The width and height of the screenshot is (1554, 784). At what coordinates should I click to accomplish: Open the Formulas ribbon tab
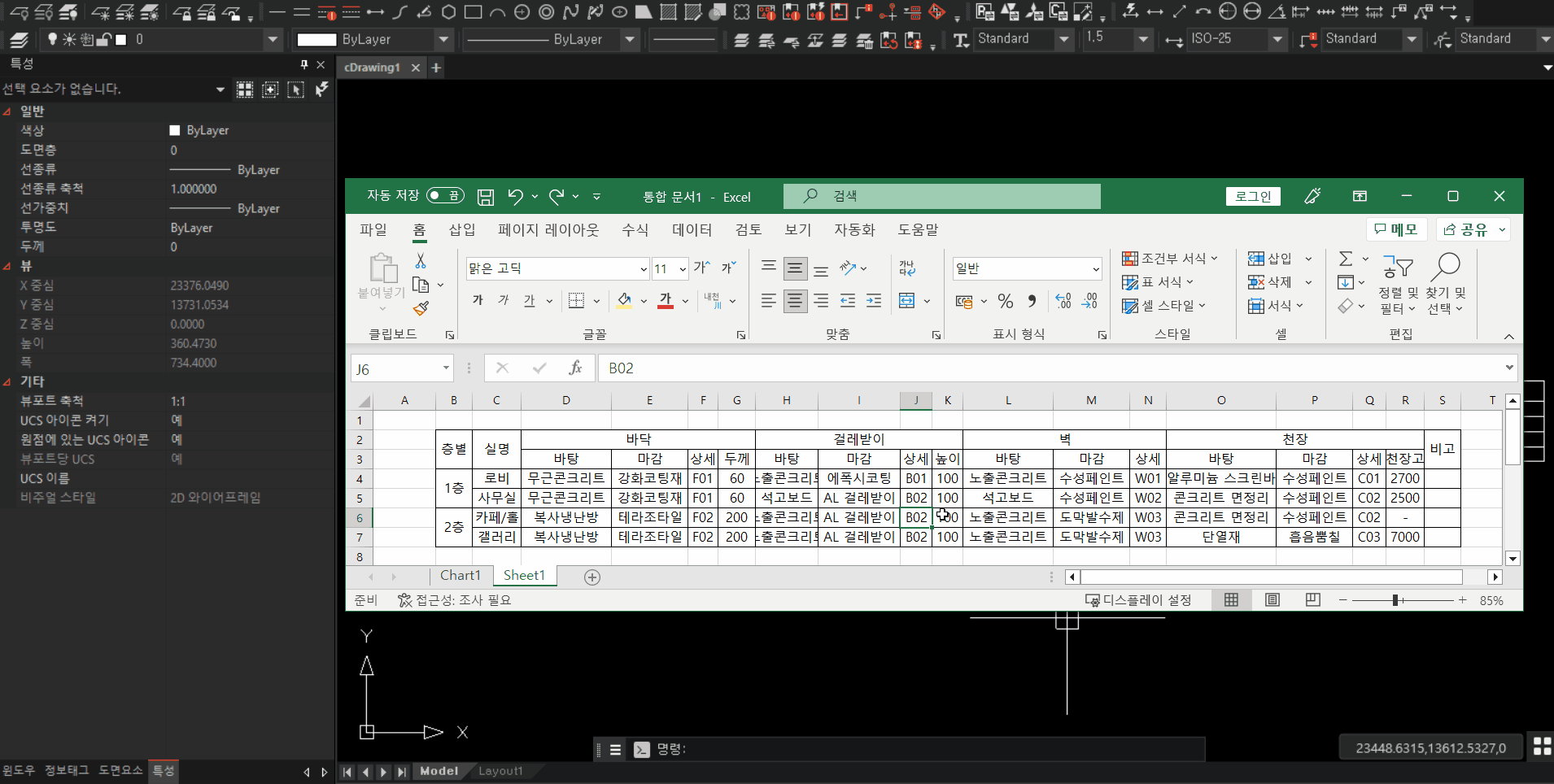pyautogui.click(x=635, y=230)
